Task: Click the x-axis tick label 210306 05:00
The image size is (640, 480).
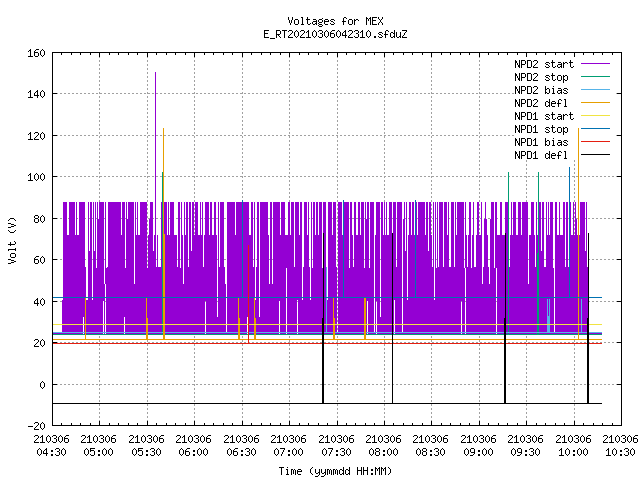Action: [x=98, y=446]
